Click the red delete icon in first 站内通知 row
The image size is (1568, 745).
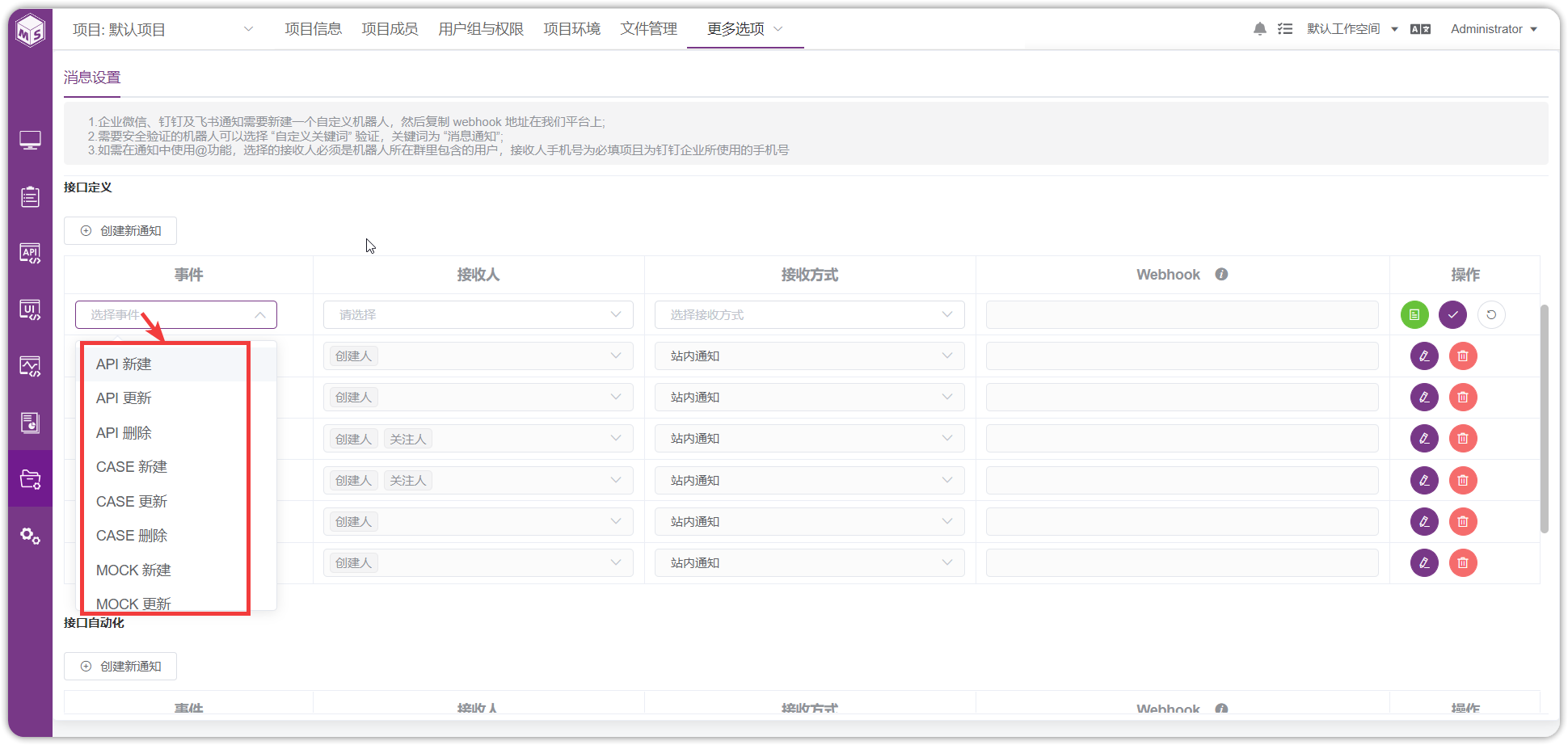pos(1463,356)
